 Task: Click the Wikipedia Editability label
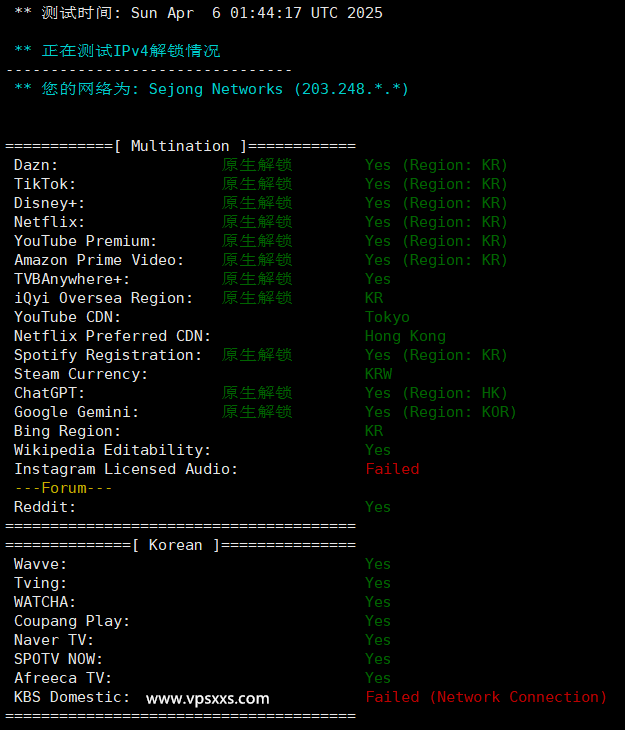(112, 450)
